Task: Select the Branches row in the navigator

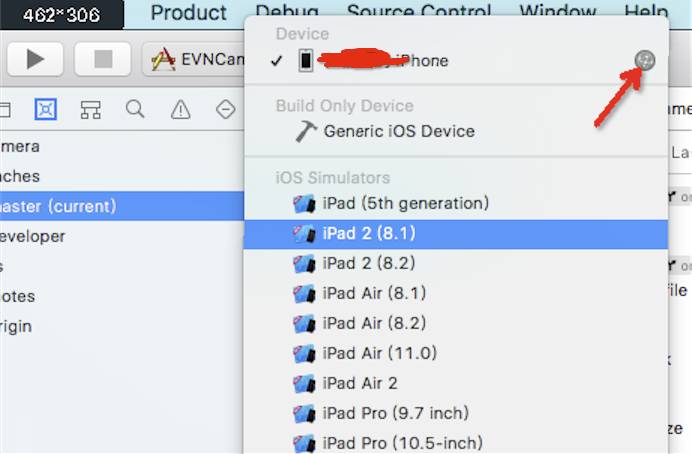Action: (122, 176)
